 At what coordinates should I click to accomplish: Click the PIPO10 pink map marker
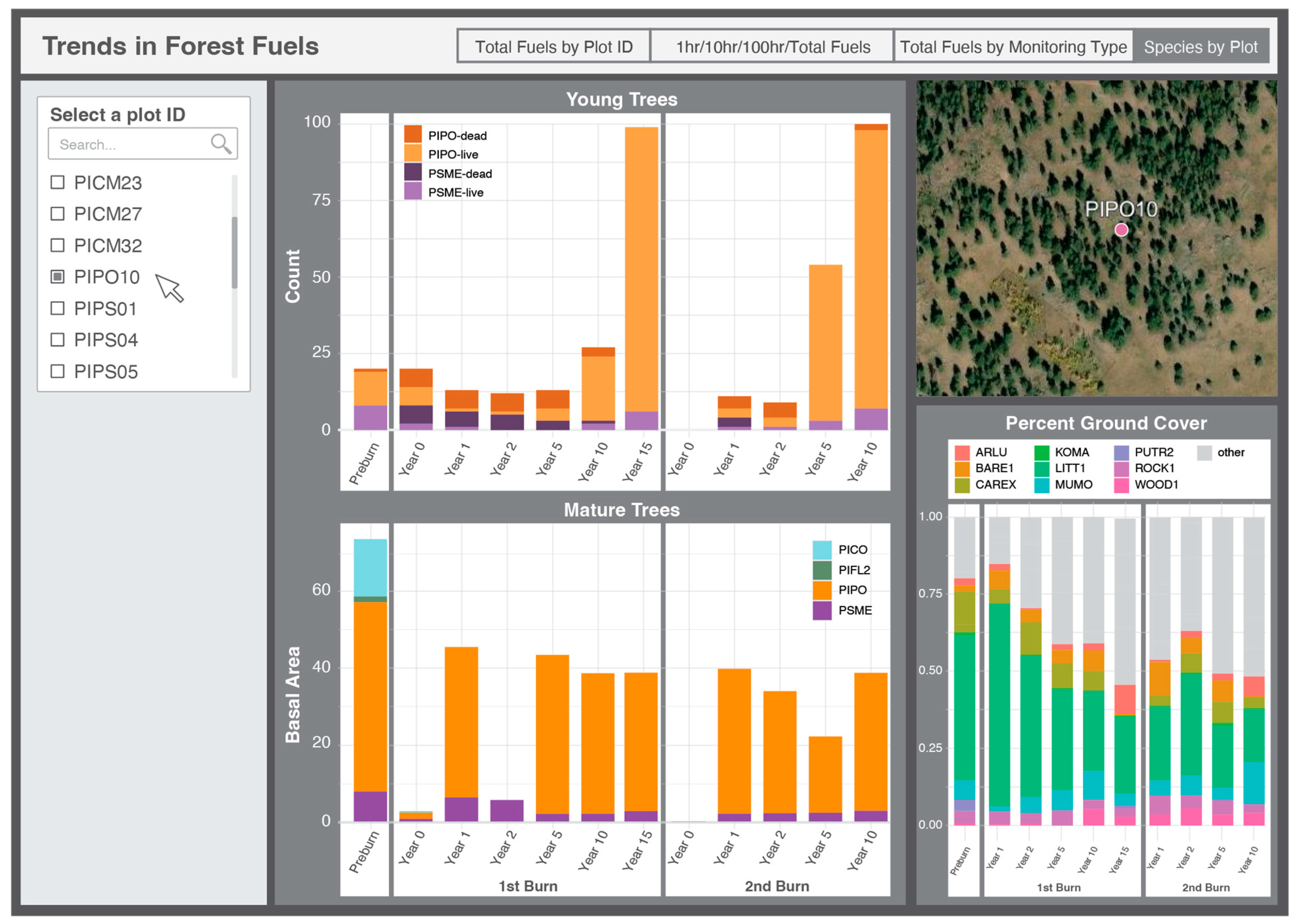(1121, 229)
